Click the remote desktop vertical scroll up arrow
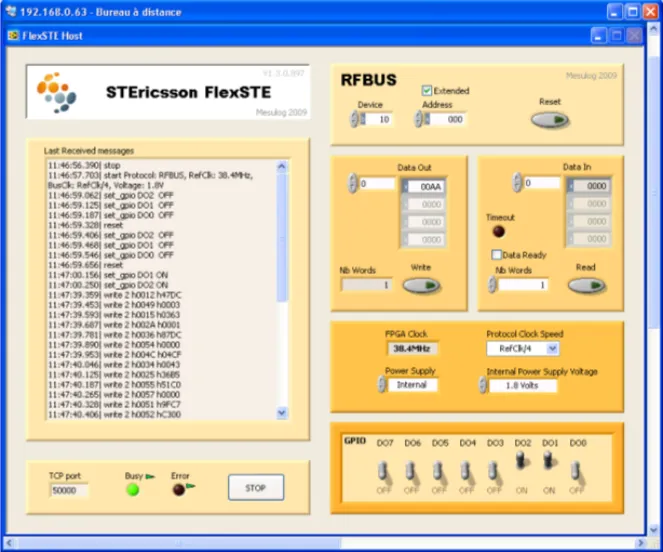This screenshot has height=552, width=663. (x=654, y=30)
